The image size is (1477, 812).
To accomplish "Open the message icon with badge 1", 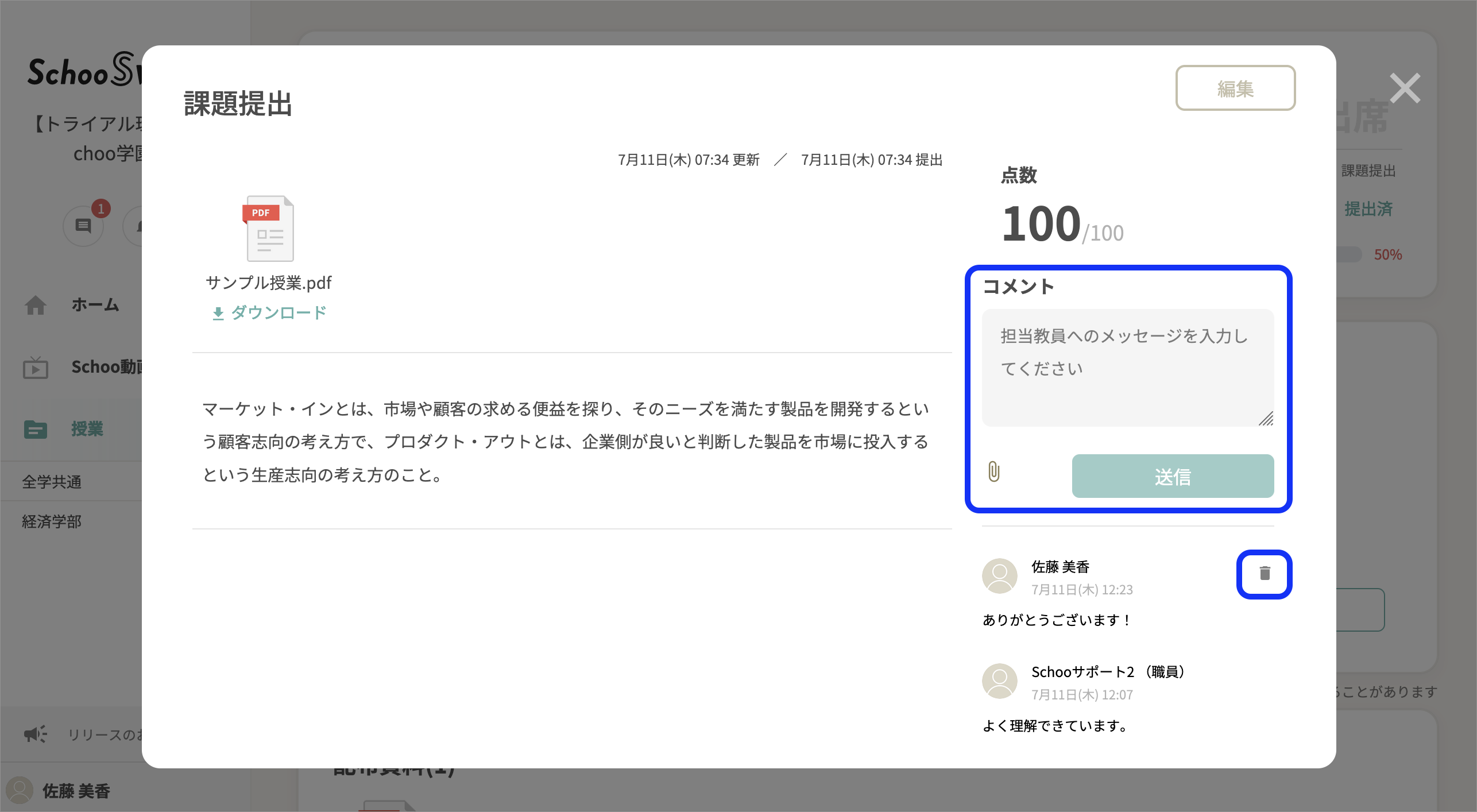I will tap(84, 226).
